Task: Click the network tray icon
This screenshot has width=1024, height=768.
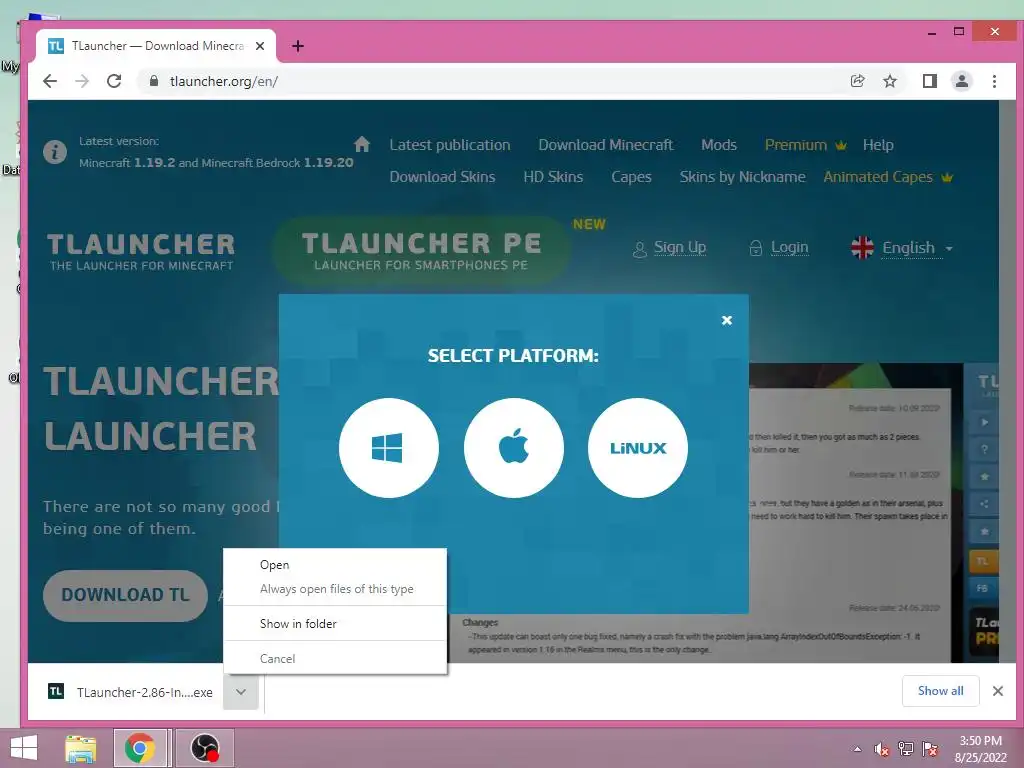Action: (x=906, y=749)
